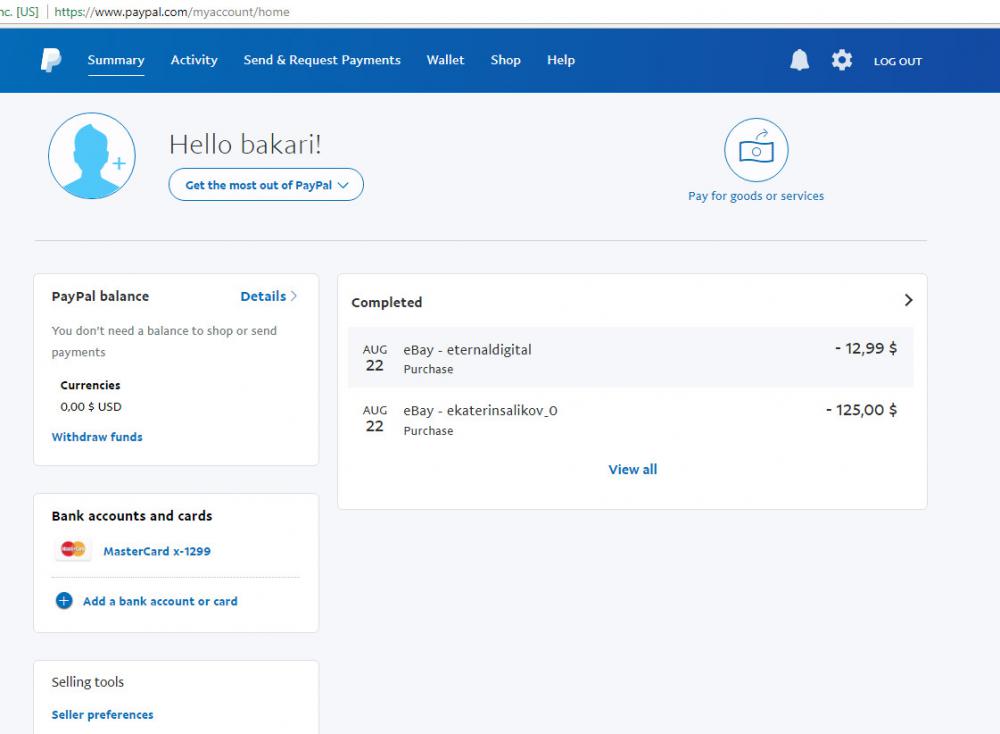The image size is (1000, 734).
Task: Click the profile avatar photo icon
Action: (x=91, y=156)
